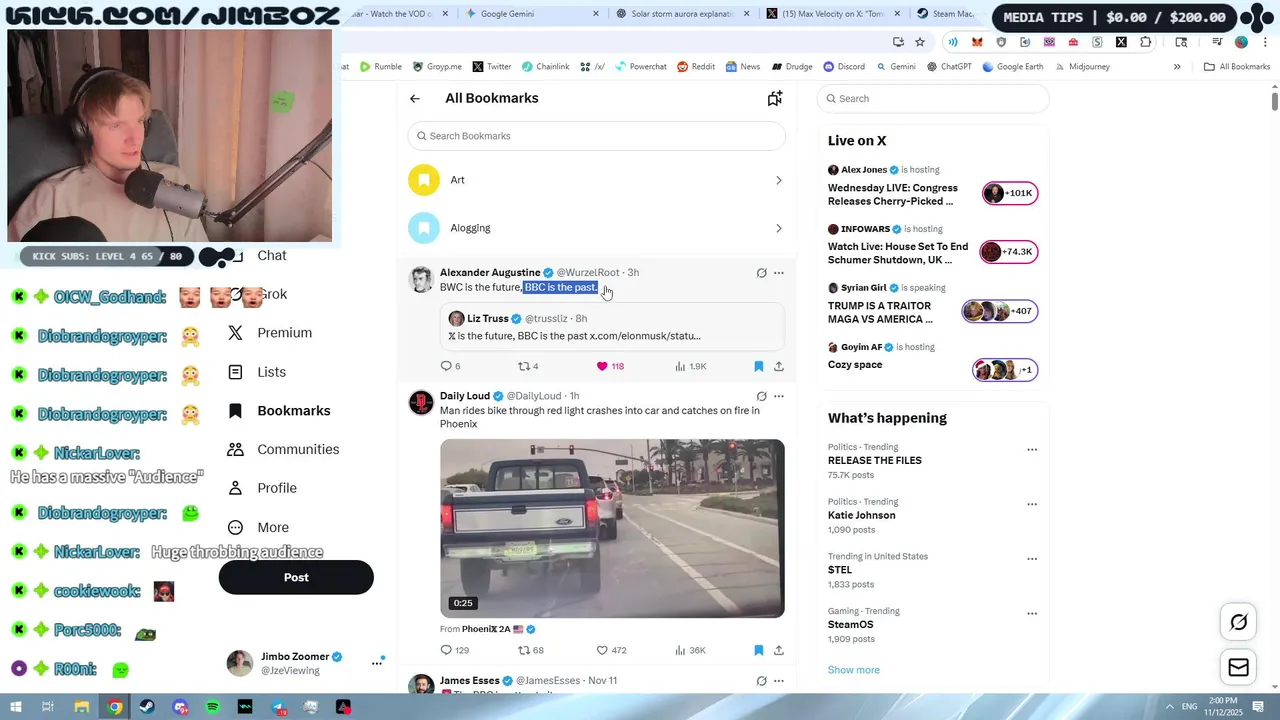
Task: Open the Extensions puzzle icon in Chrome
Action: [1146, 42]
